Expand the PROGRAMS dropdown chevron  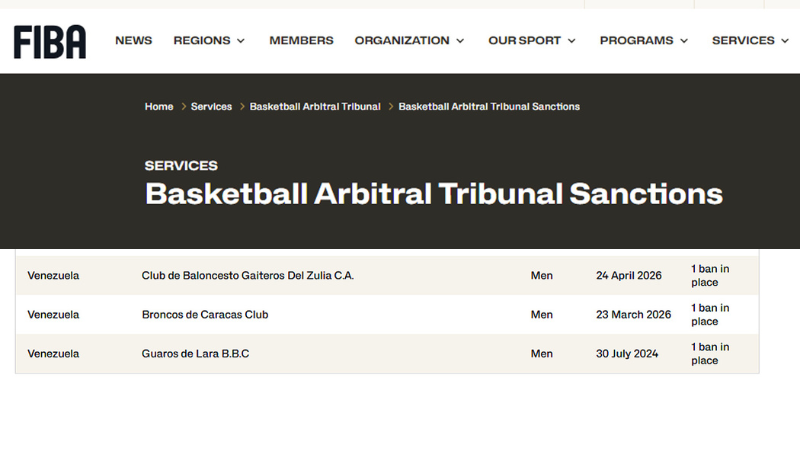pos(684,41)
